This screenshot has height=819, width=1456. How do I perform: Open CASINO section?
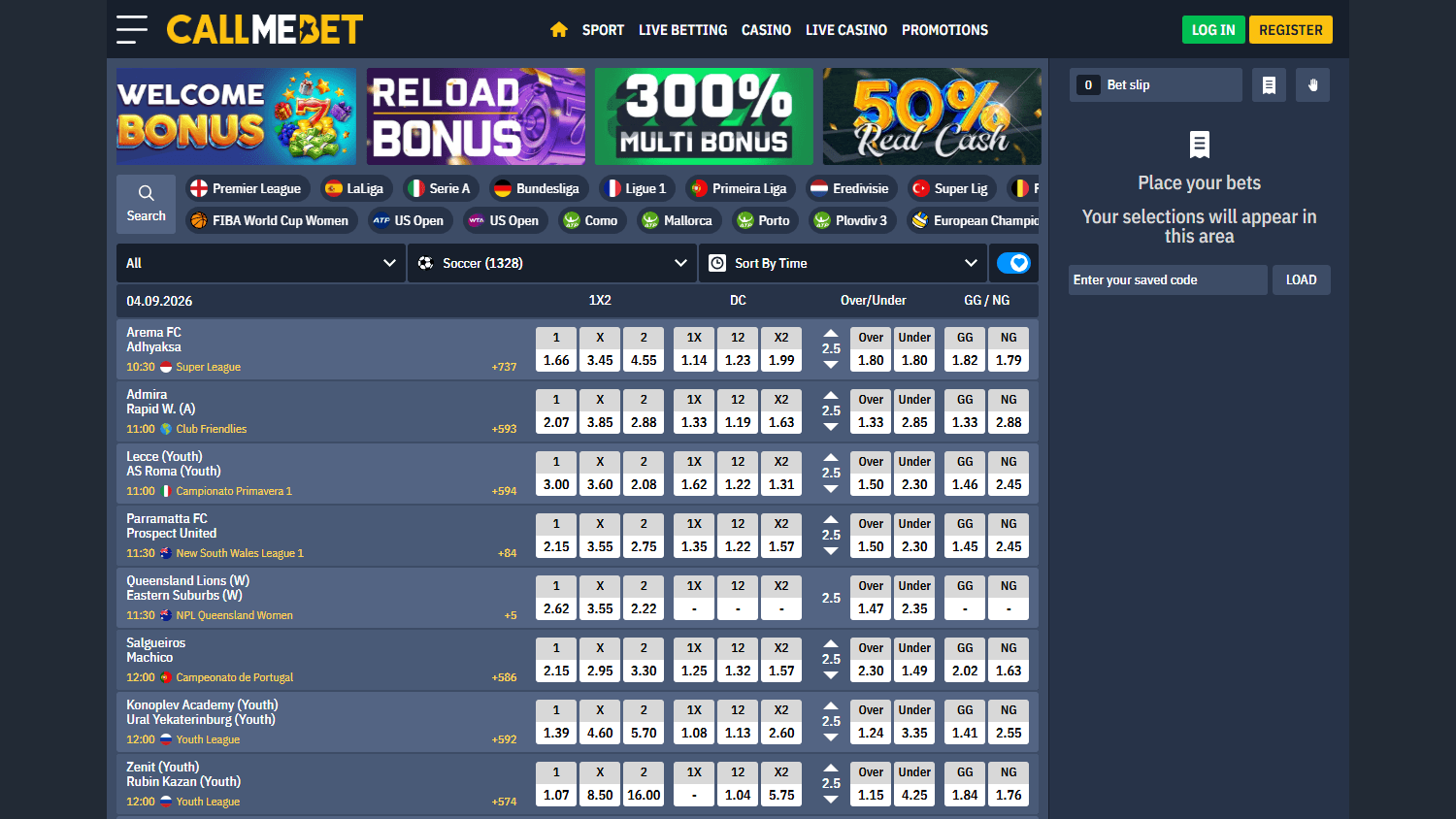point(766,30)
